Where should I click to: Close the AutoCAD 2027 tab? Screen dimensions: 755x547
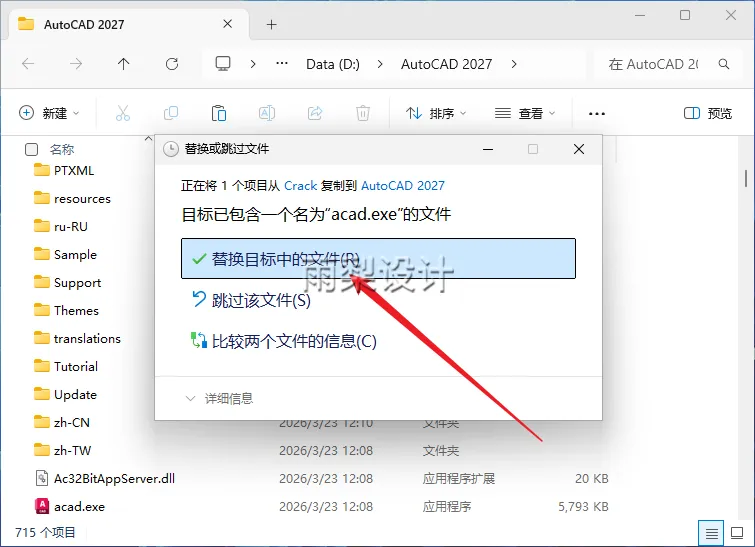click(228, 24)
